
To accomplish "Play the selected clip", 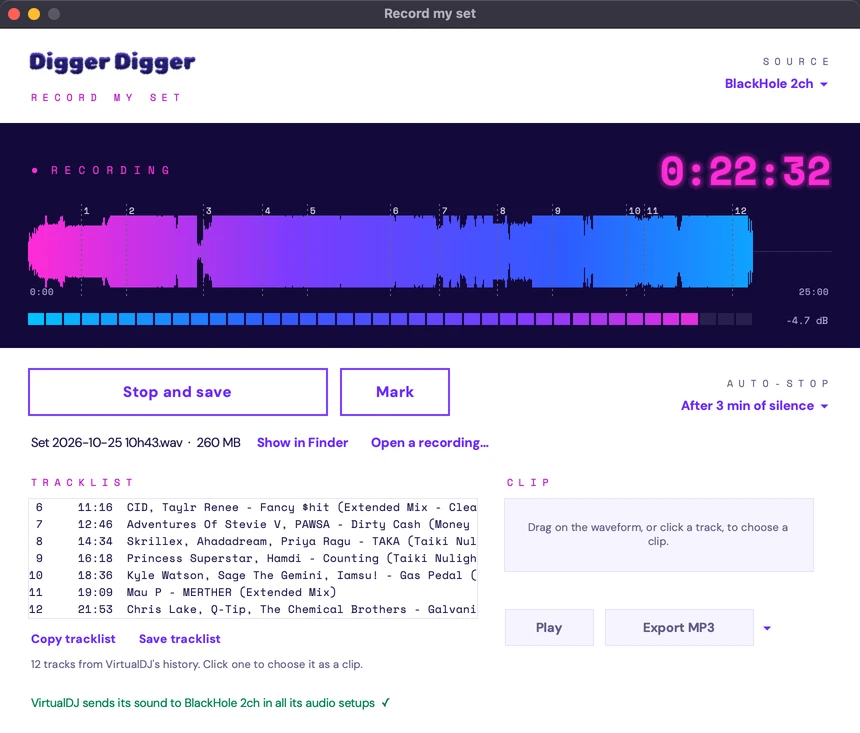I will click(x=549, y=628).
